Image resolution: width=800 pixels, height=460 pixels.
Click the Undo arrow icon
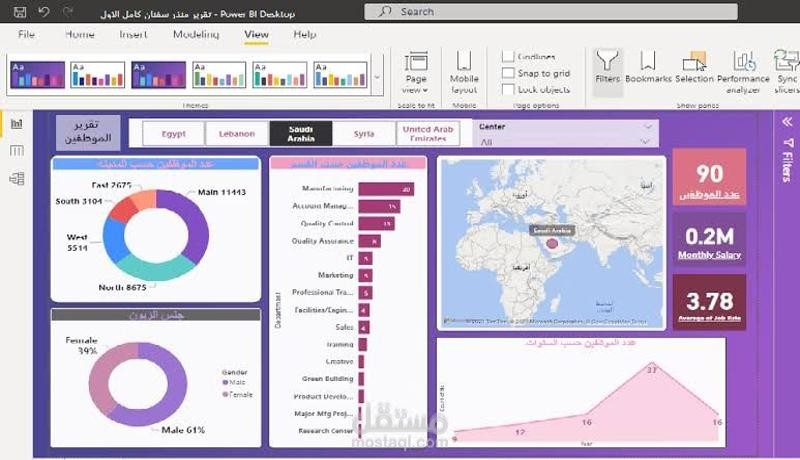point(43,11)
